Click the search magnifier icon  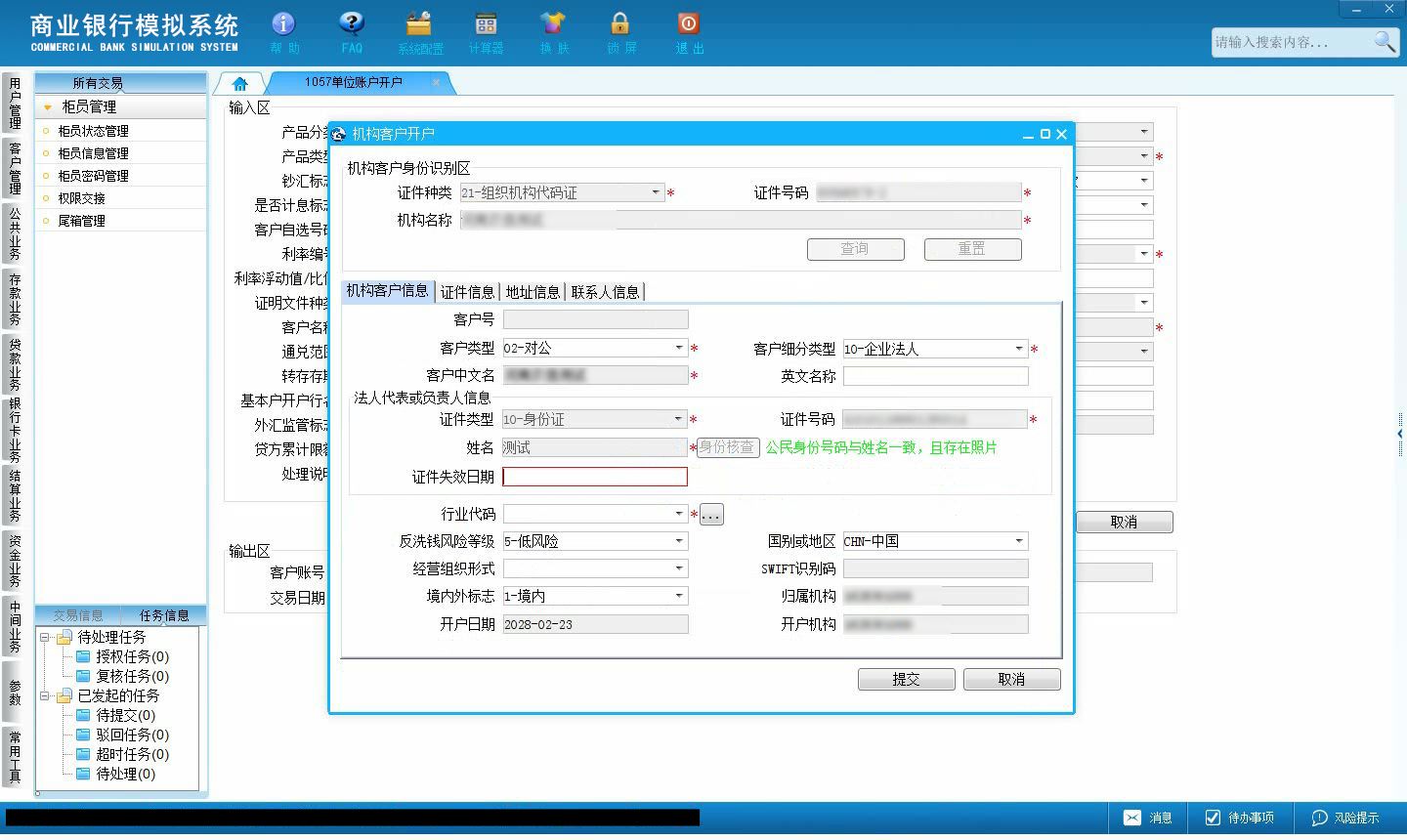1384,42
